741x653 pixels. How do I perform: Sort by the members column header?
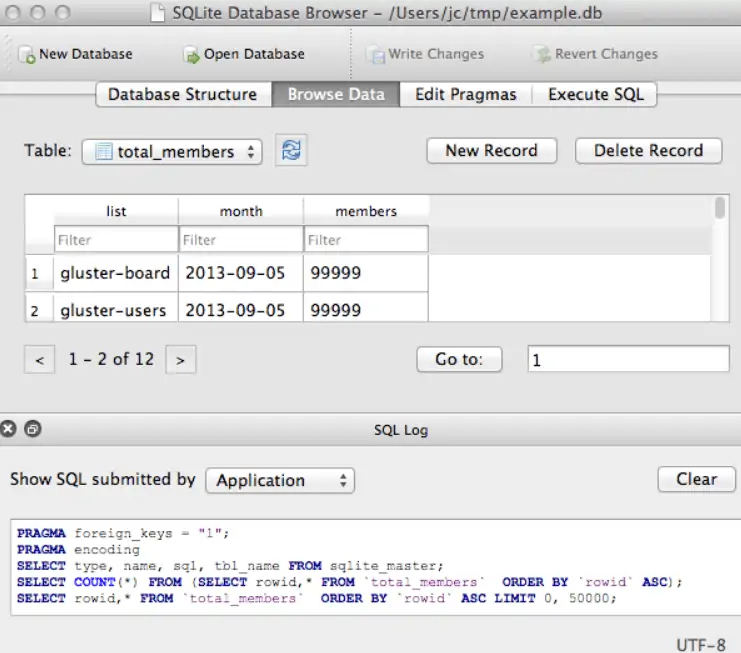click(366, 211)
